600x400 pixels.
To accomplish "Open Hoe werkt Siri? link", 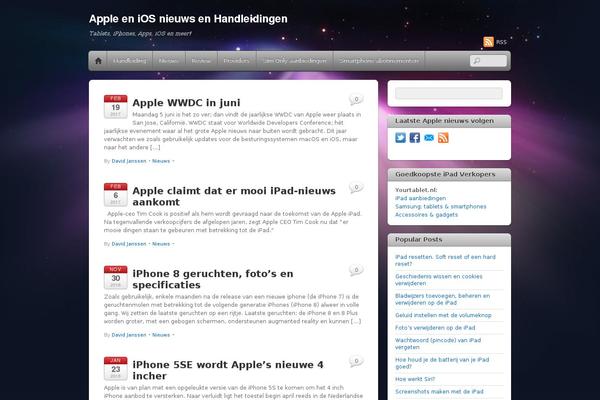I will (x=415, y=379).
